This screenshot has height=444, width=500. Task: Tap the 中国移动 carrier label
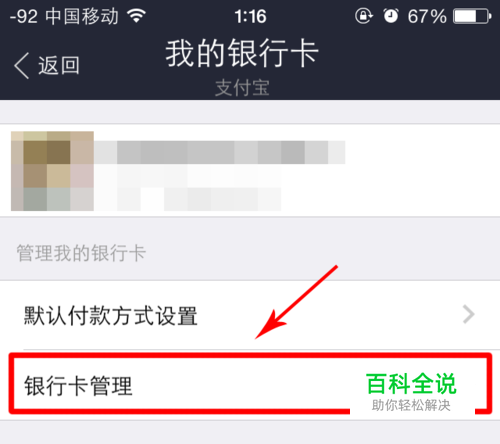(x=82, y=16)
